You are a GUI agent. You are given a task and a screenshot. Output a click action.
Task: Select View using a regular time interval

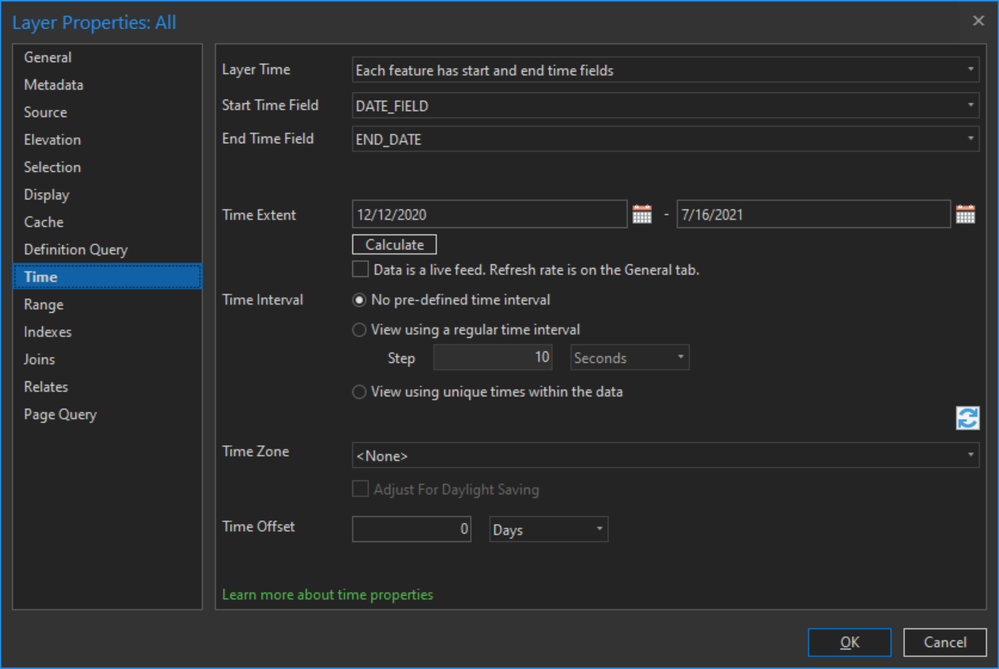click(360, 330)
